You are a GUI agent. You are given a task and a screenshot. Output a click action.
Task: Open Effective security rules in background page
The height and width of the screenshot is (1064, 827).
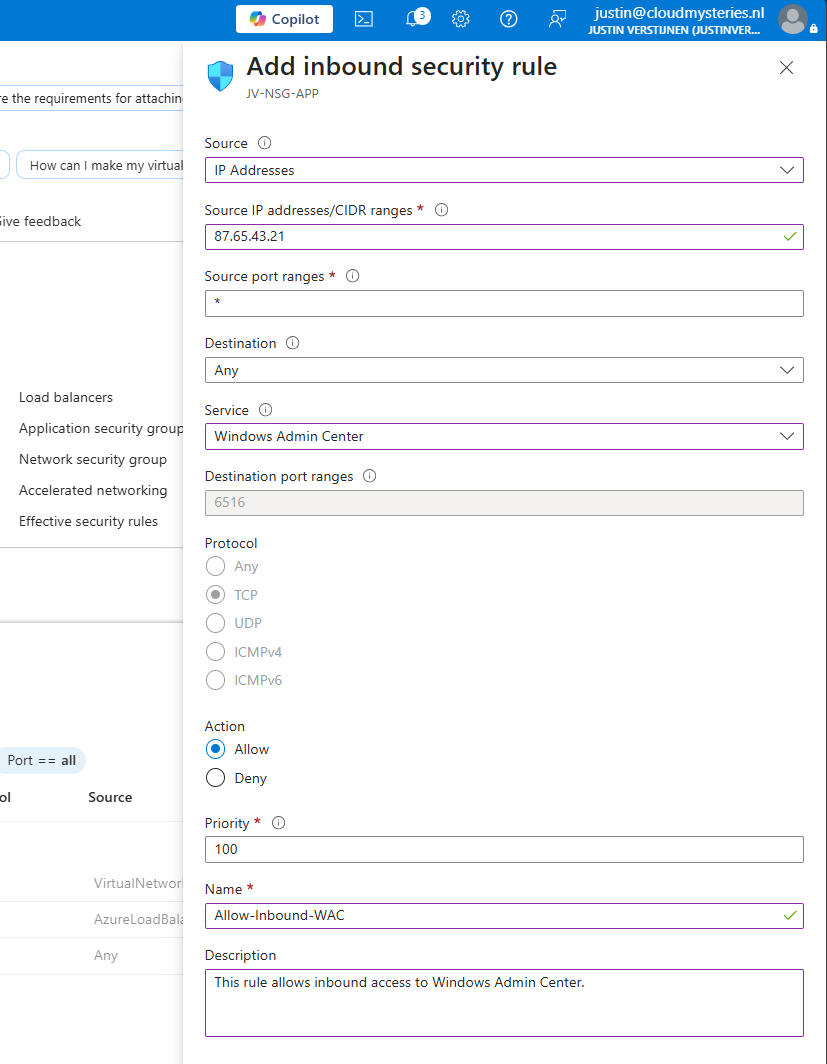click(x=88, y=521)
